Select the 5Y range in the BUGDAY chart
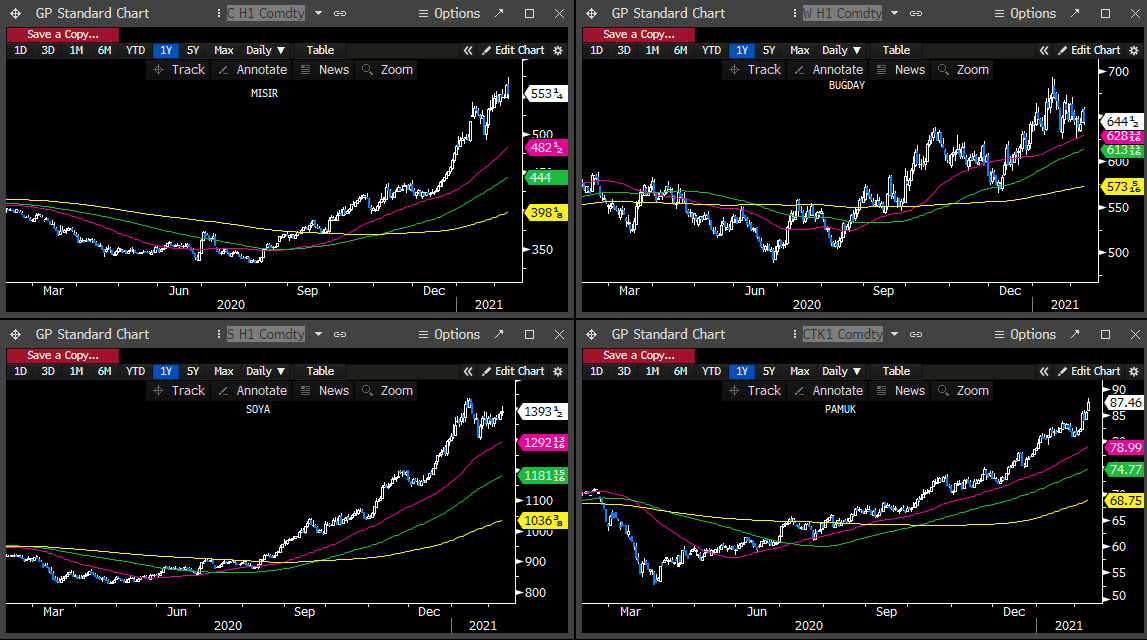Viewport: 1147px width, 640px height. [769, 50]
